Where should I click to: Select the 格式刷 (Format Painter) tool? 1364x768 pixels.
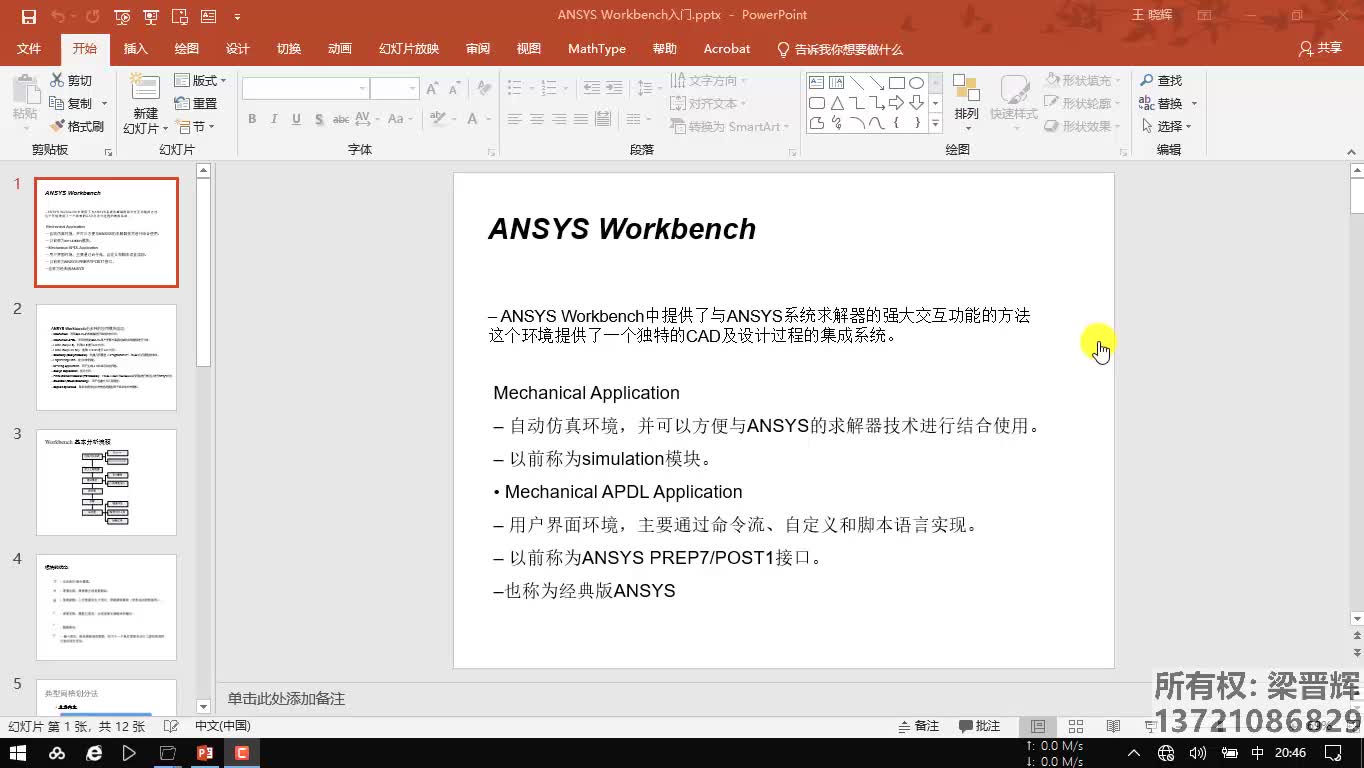(77, 126)
